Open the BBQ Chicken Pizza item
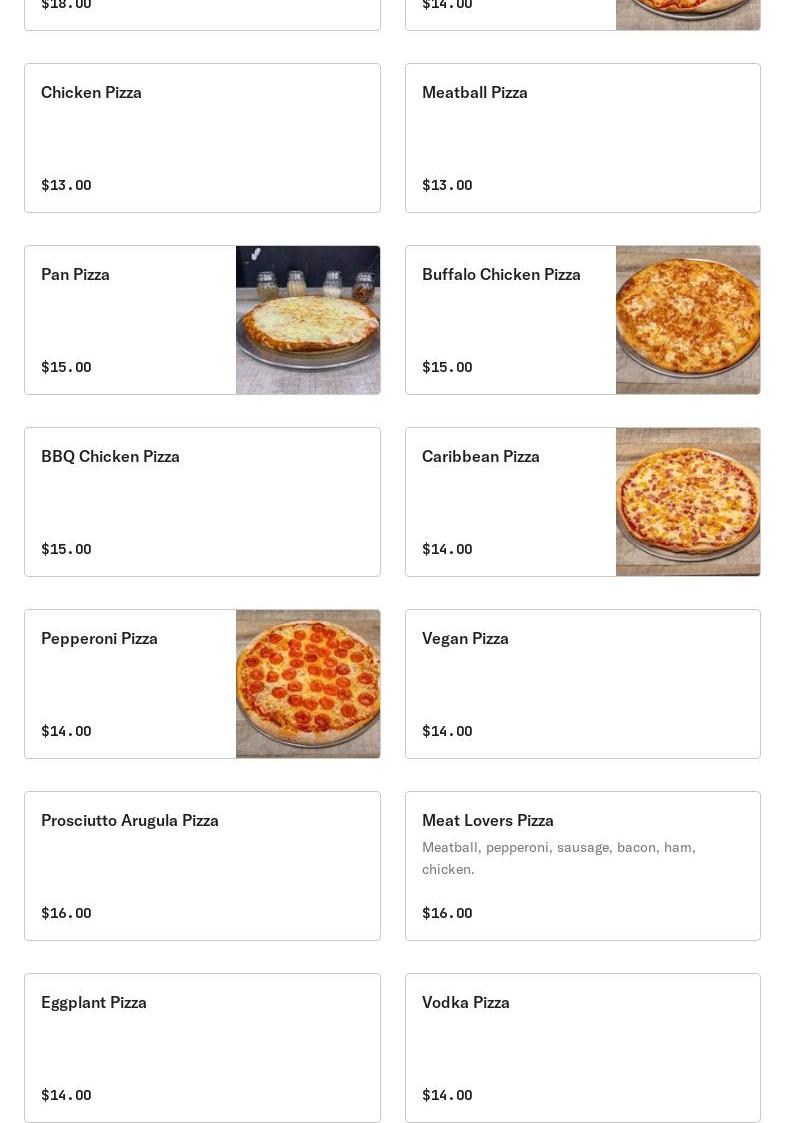785x1123 pixels. click(x=202, y=502)
